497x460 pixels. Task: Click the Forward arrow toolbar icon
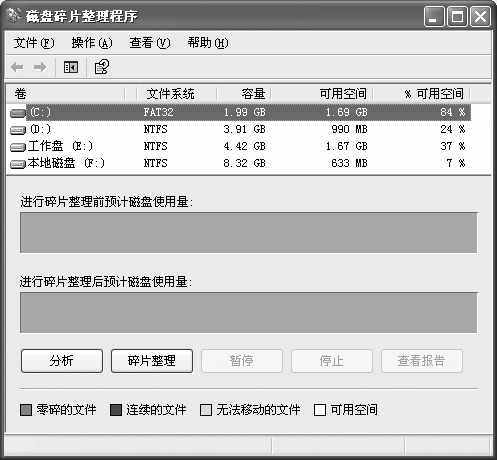40,67
